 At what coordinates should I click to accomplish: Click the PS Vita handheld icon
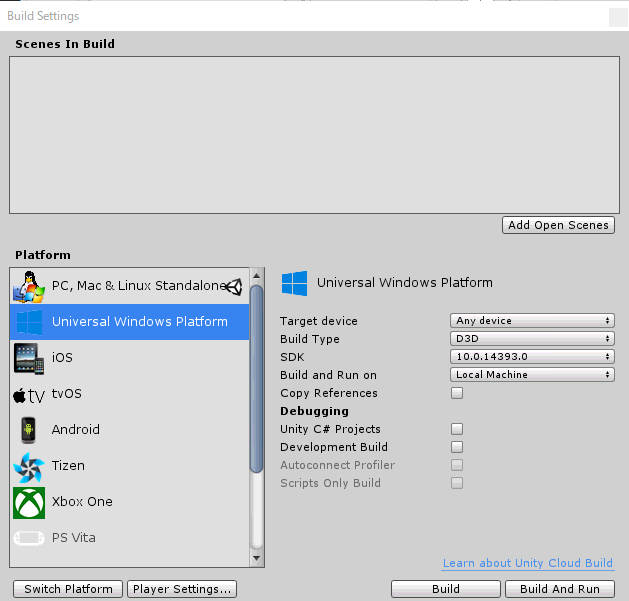[29, 538]
